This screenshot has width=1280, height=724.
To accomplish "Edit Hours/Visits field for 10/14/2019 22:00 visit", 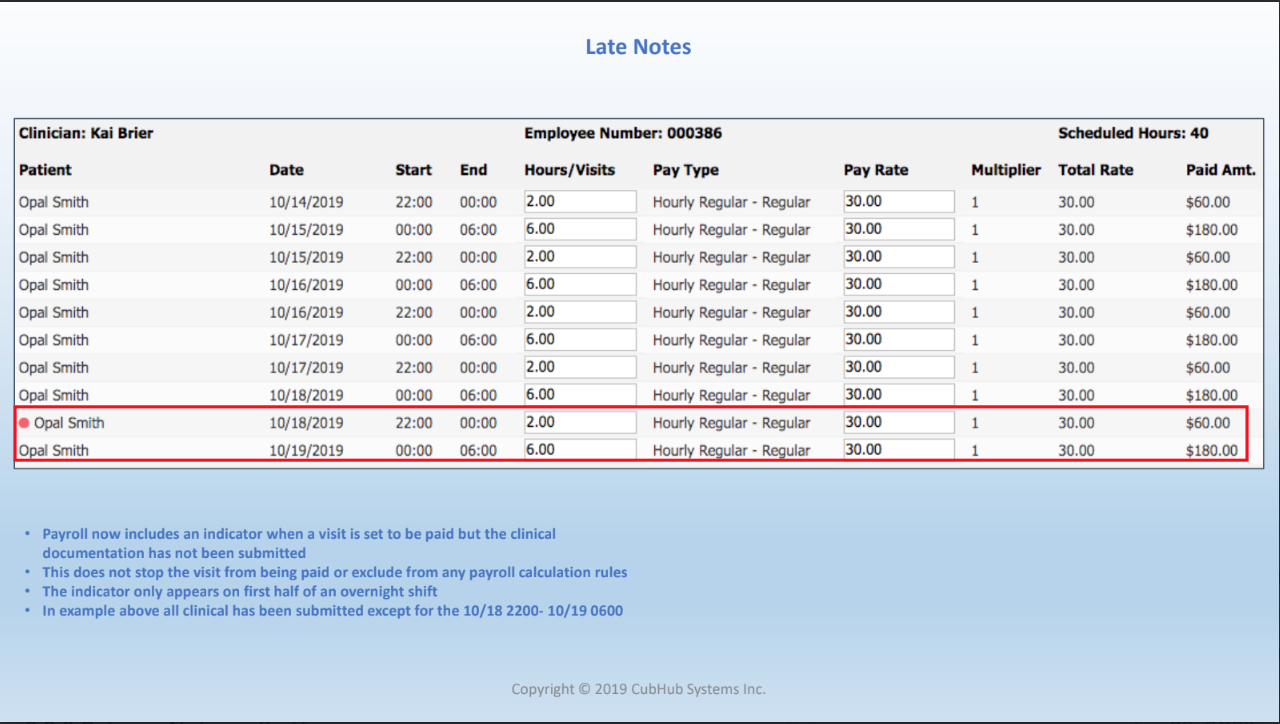I will pyautogui.click(x=580, y=202).
